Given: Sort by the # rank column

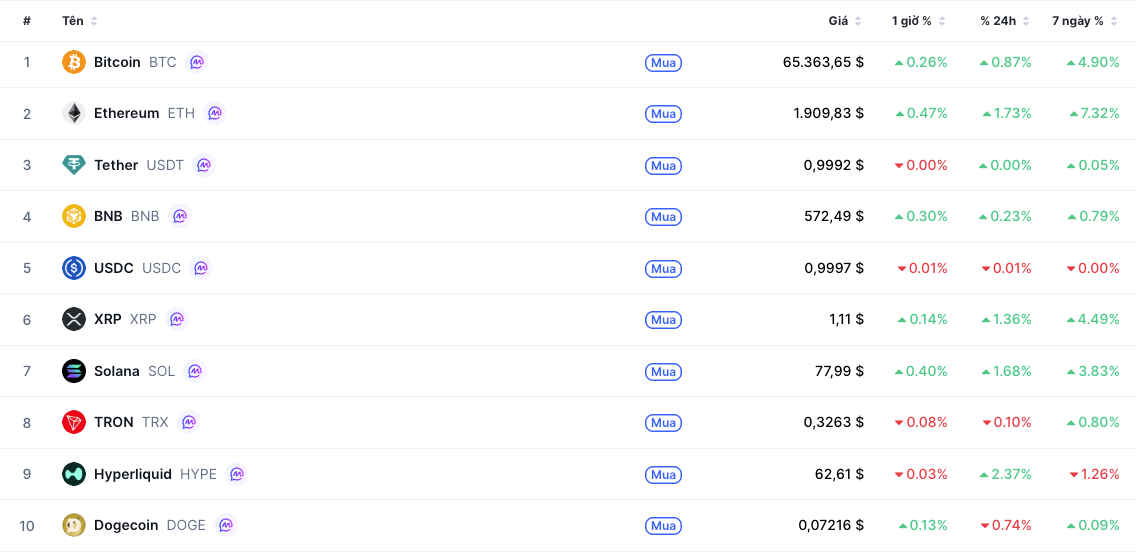Looking at the screenshot, I should [x=27, y=21].
